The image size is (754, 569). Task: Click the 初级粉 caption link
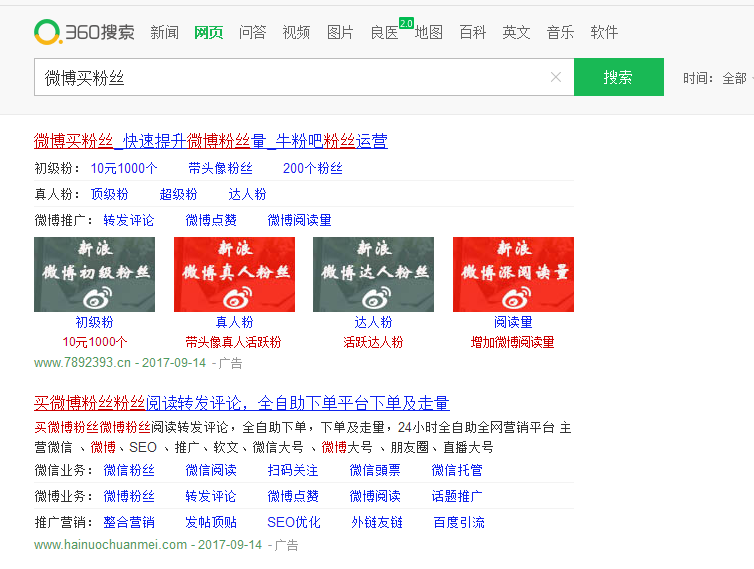point(94,322)
